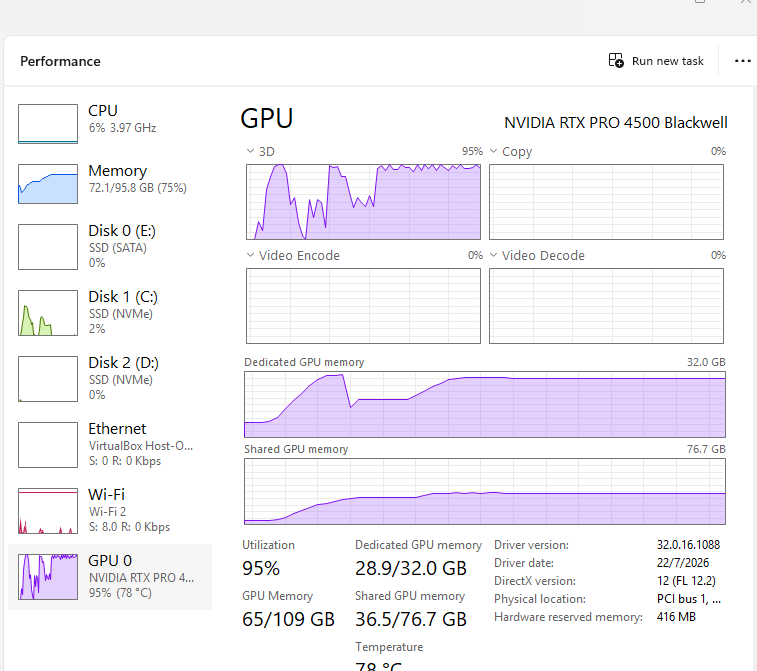The image size is (757, 671).
Task: Click the Dedicated GPU memory graph
Action: (485, 405)
